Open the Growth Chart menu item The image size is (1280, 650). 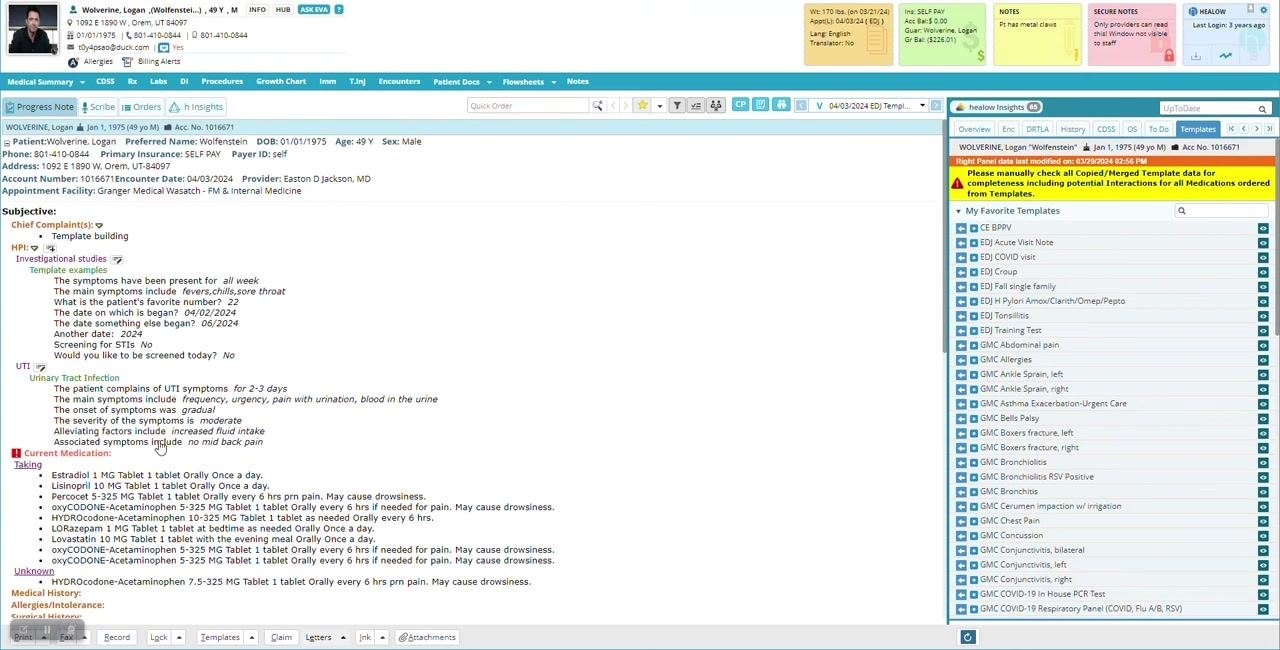[281, 82]
